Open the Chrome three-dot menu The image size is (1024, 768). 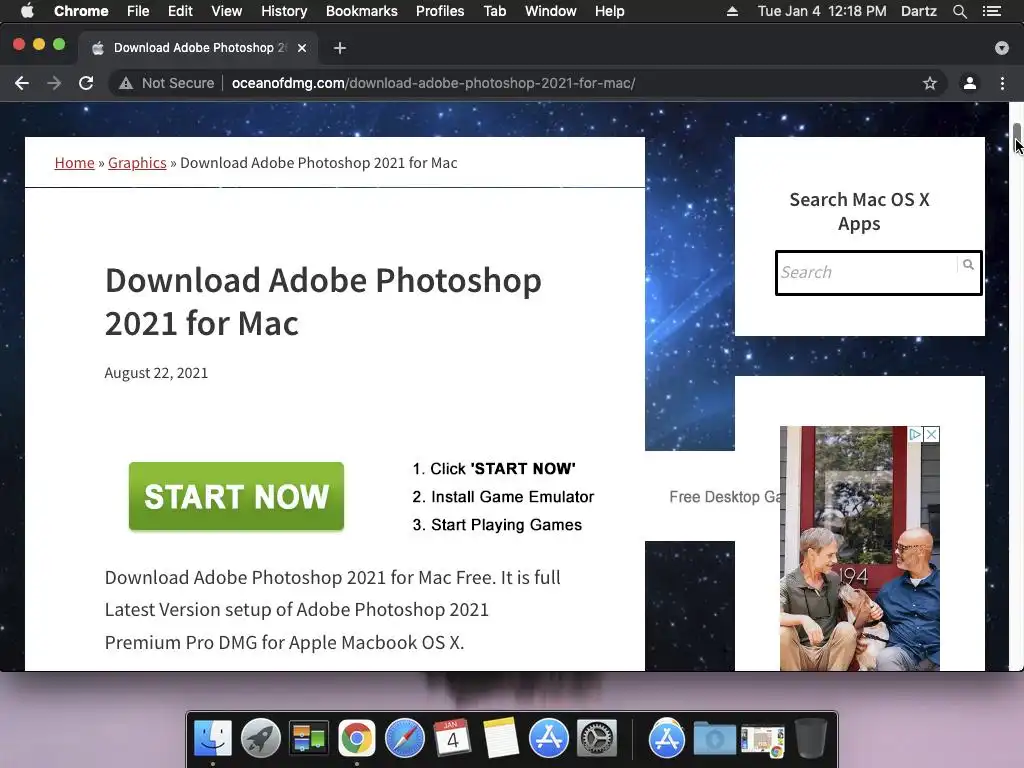[x=1002, y=83]
